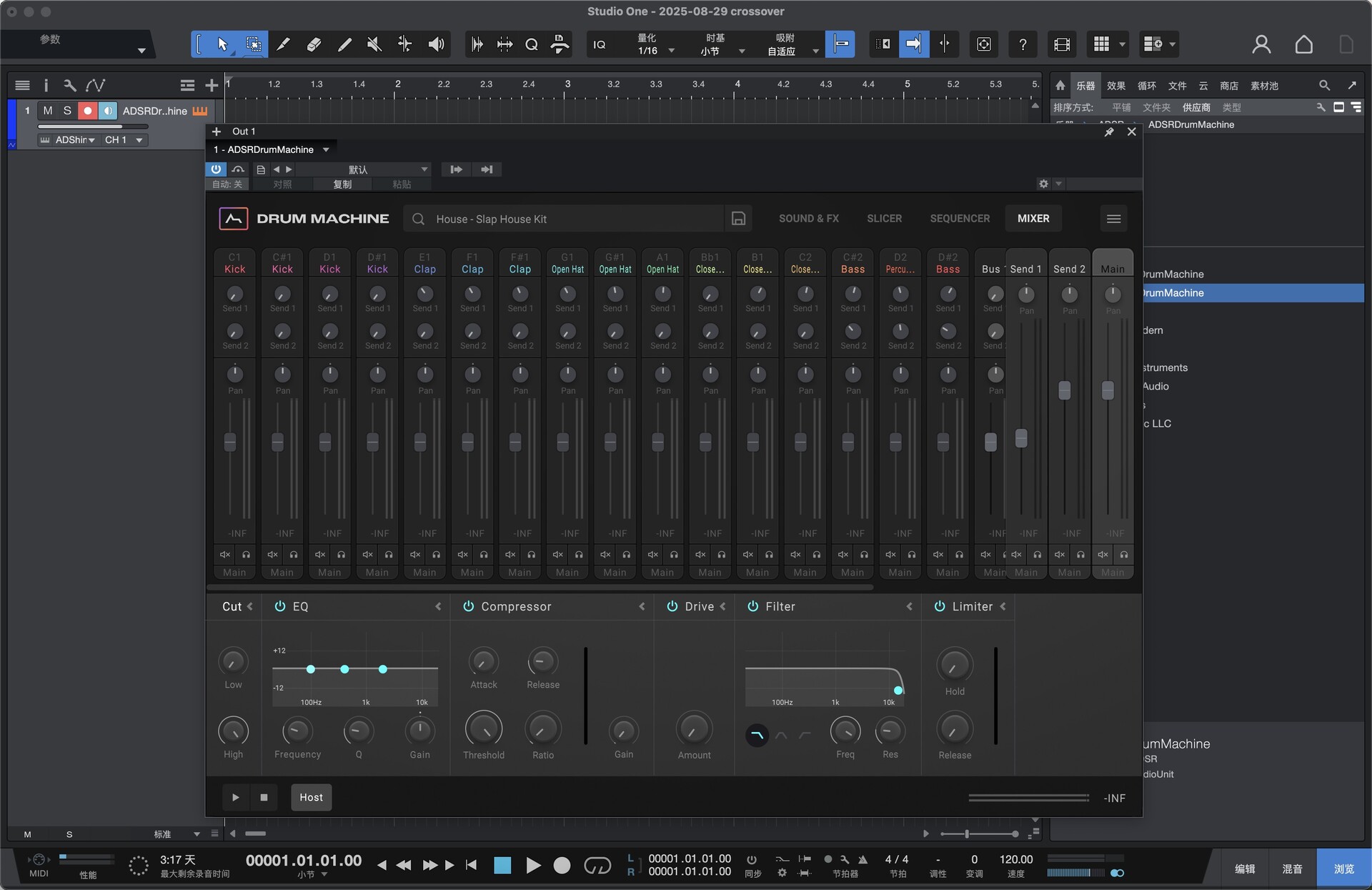Click the Drum Machine play button
The height and width of the screenshot is (890, 1372).
click(x=235, y=797)
